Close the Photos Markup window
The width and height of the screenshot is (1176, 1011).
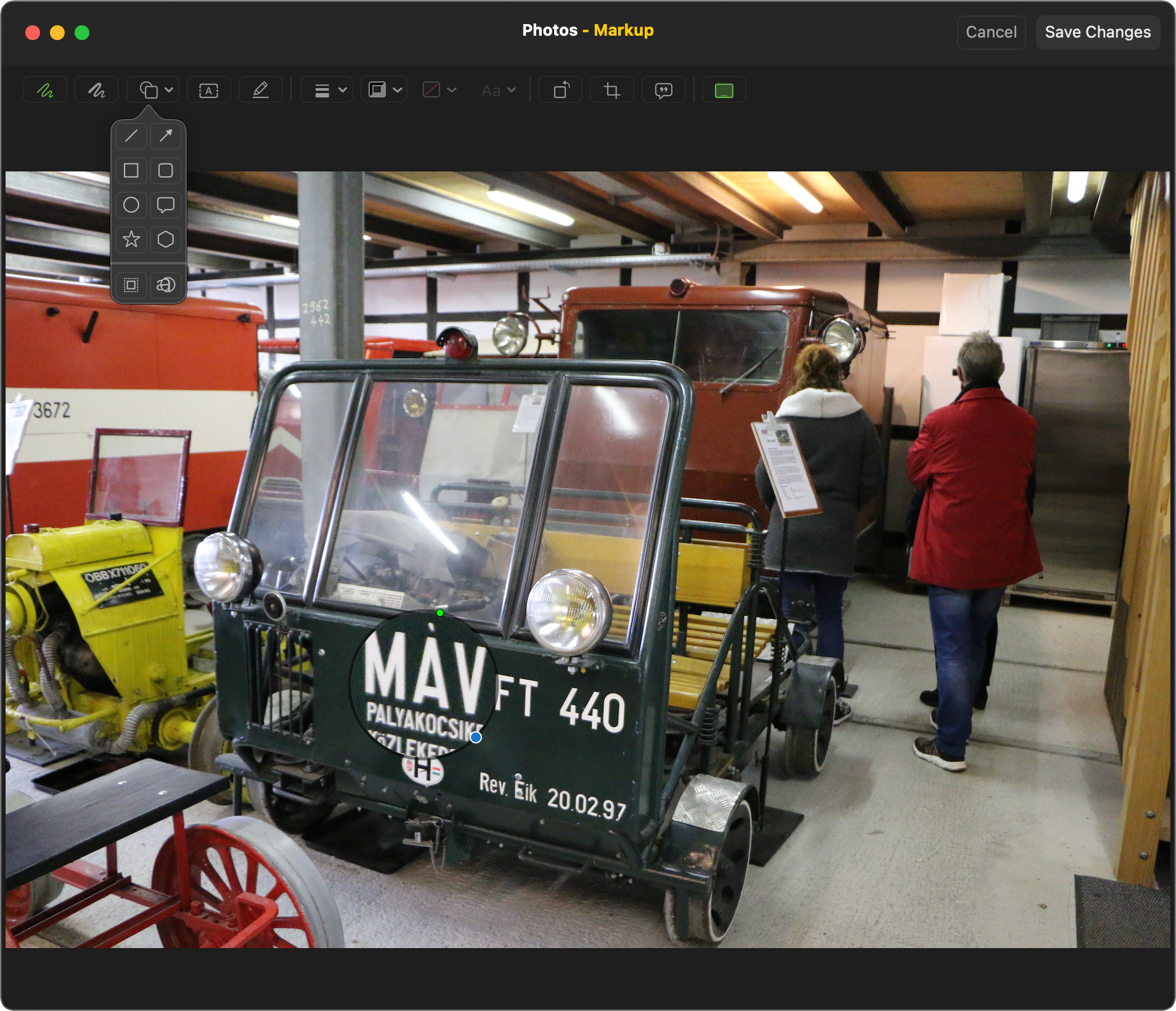click(33, 33)
